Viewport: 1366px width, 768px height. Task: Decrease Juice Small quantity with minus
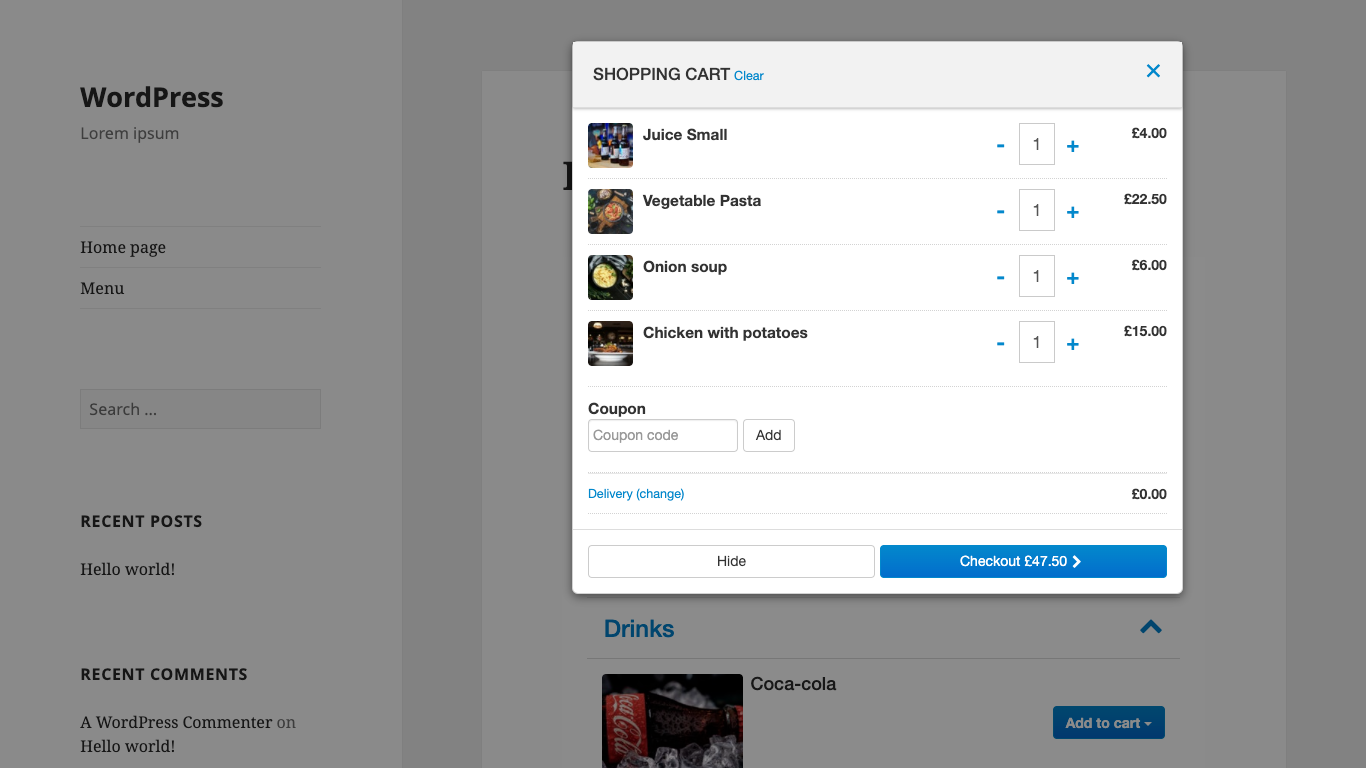(1000, 146)
